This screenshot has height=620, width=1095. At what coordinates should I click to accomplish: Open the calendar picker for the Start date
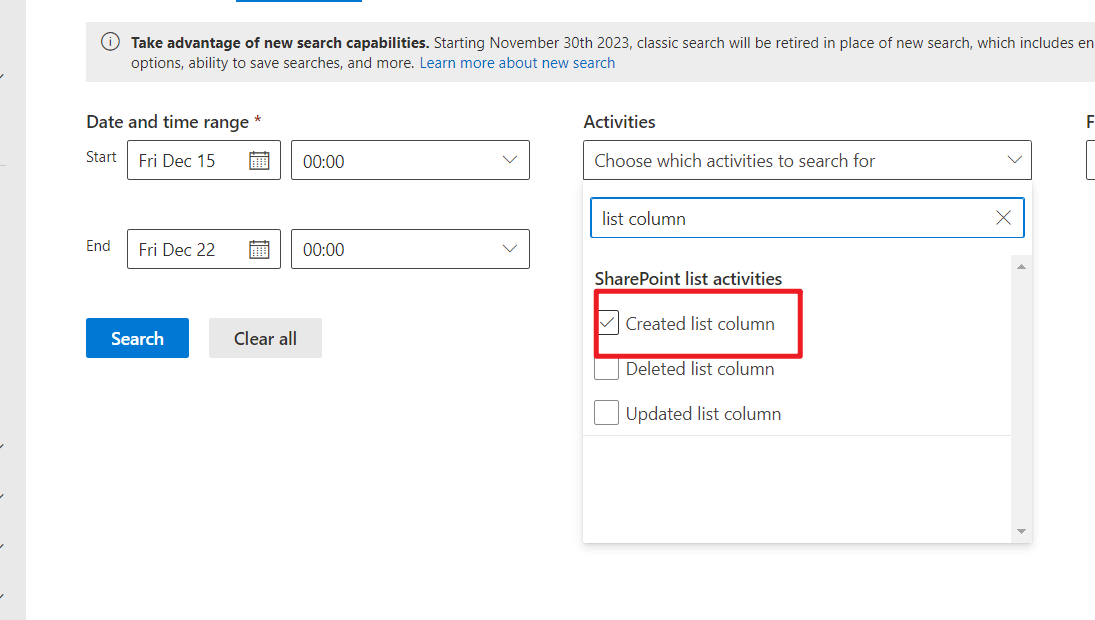tap(260, 160)
